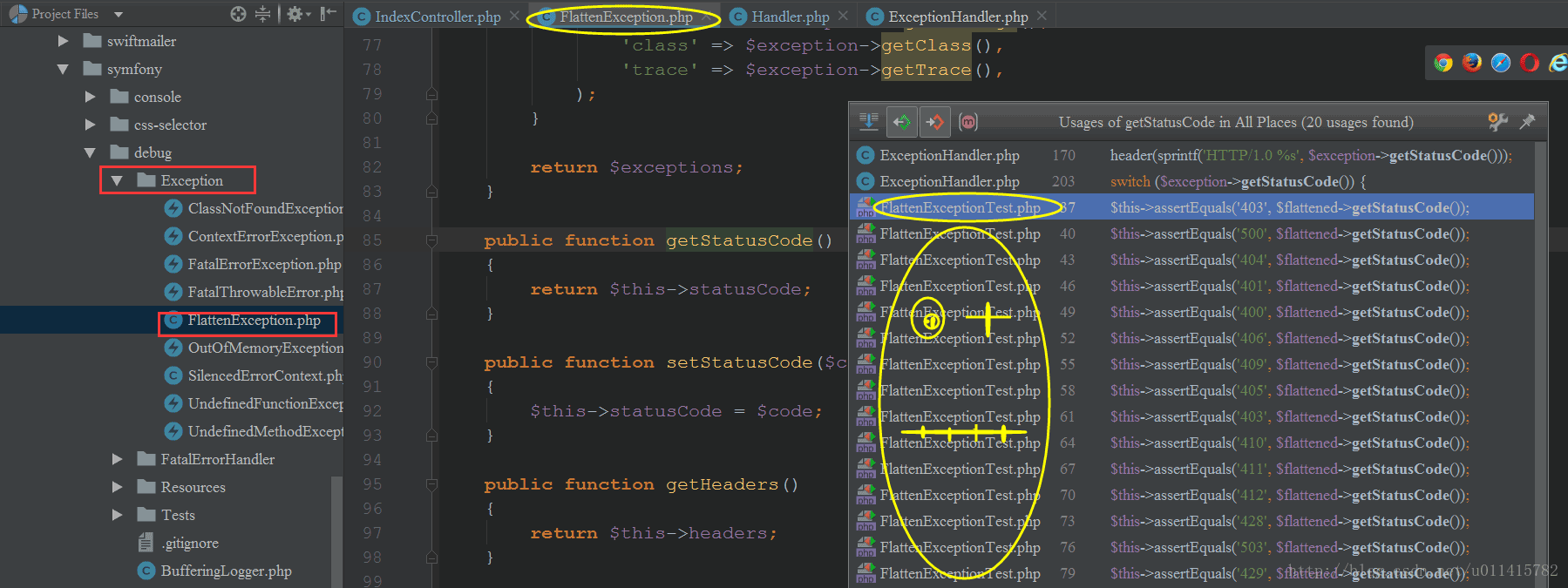Open preview in Firefox browser icon
This screenshot has height=588, width=1568.
click(1472, 63)
